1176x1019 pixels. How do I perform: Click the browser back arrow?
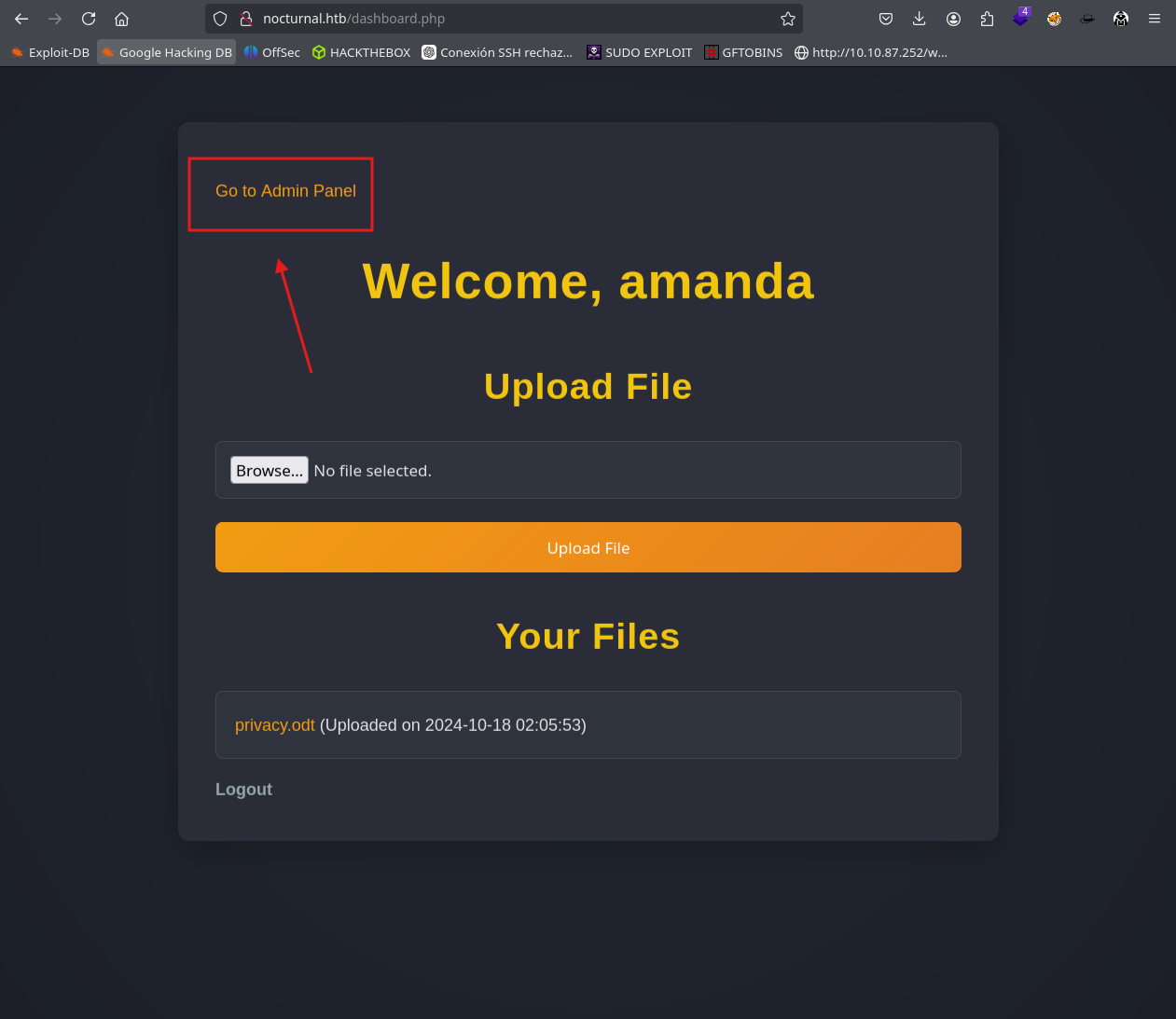click(21, 19)
